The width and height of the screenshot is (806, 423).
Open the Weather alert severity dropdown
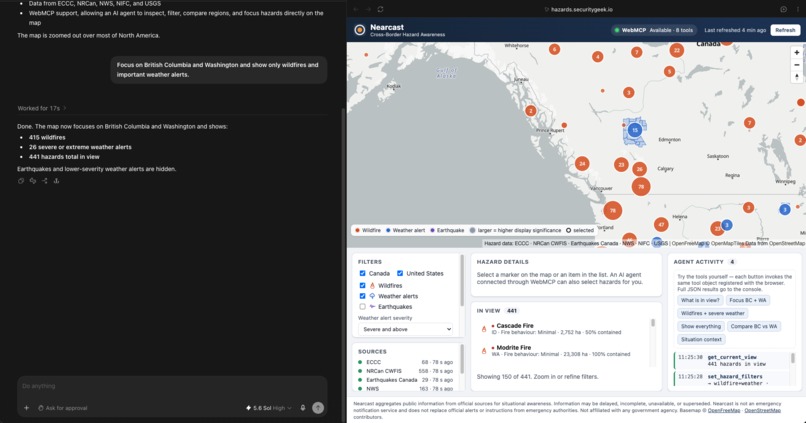406,329
